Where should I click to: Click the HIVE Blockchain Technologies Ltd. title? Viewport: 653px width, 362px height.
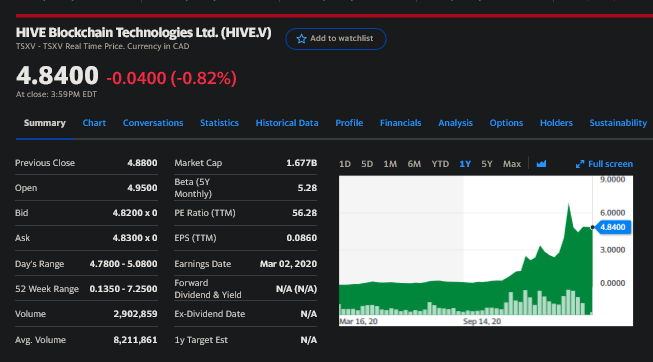(144, 32)
